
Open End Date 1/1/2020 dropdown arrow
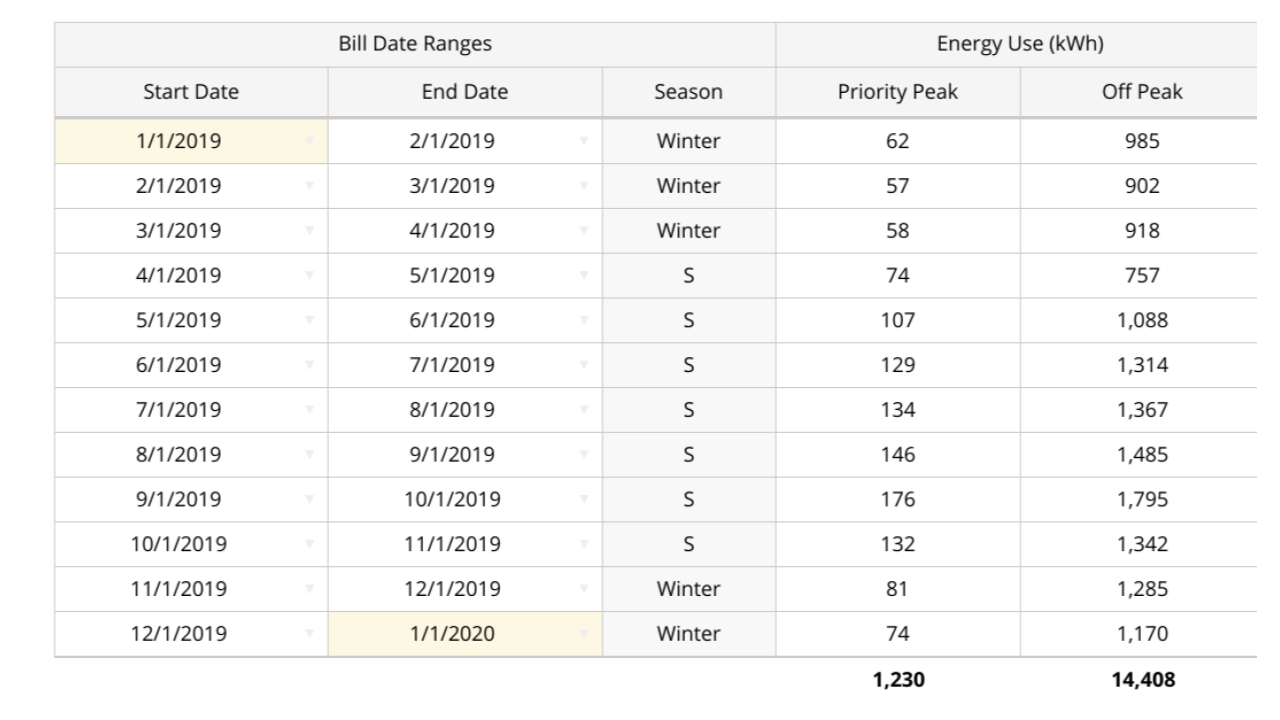pyautogui.click(x=583, y=634)
